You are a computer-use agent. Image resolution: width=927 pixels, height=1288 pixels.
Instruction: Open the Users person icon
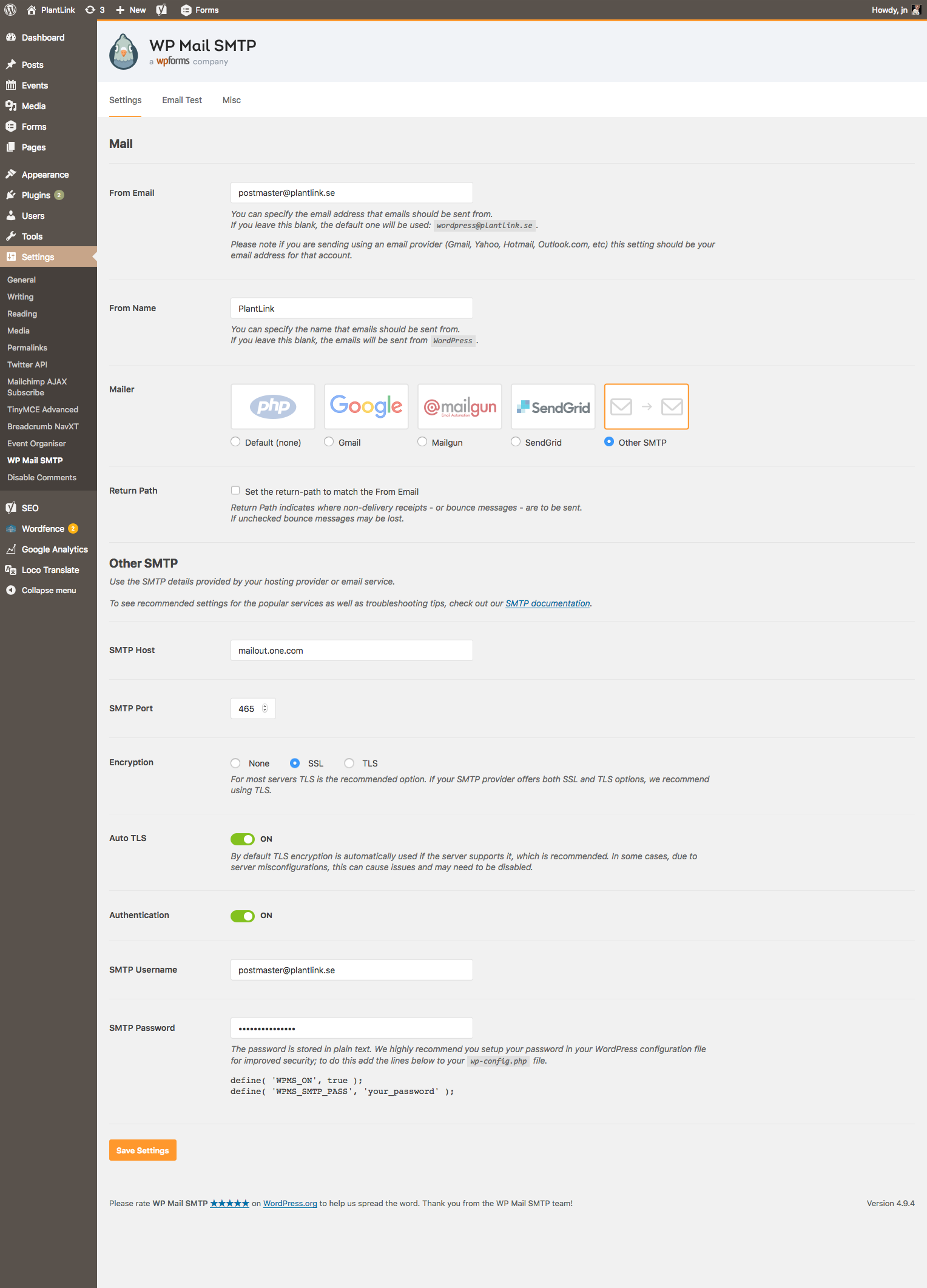11,215
